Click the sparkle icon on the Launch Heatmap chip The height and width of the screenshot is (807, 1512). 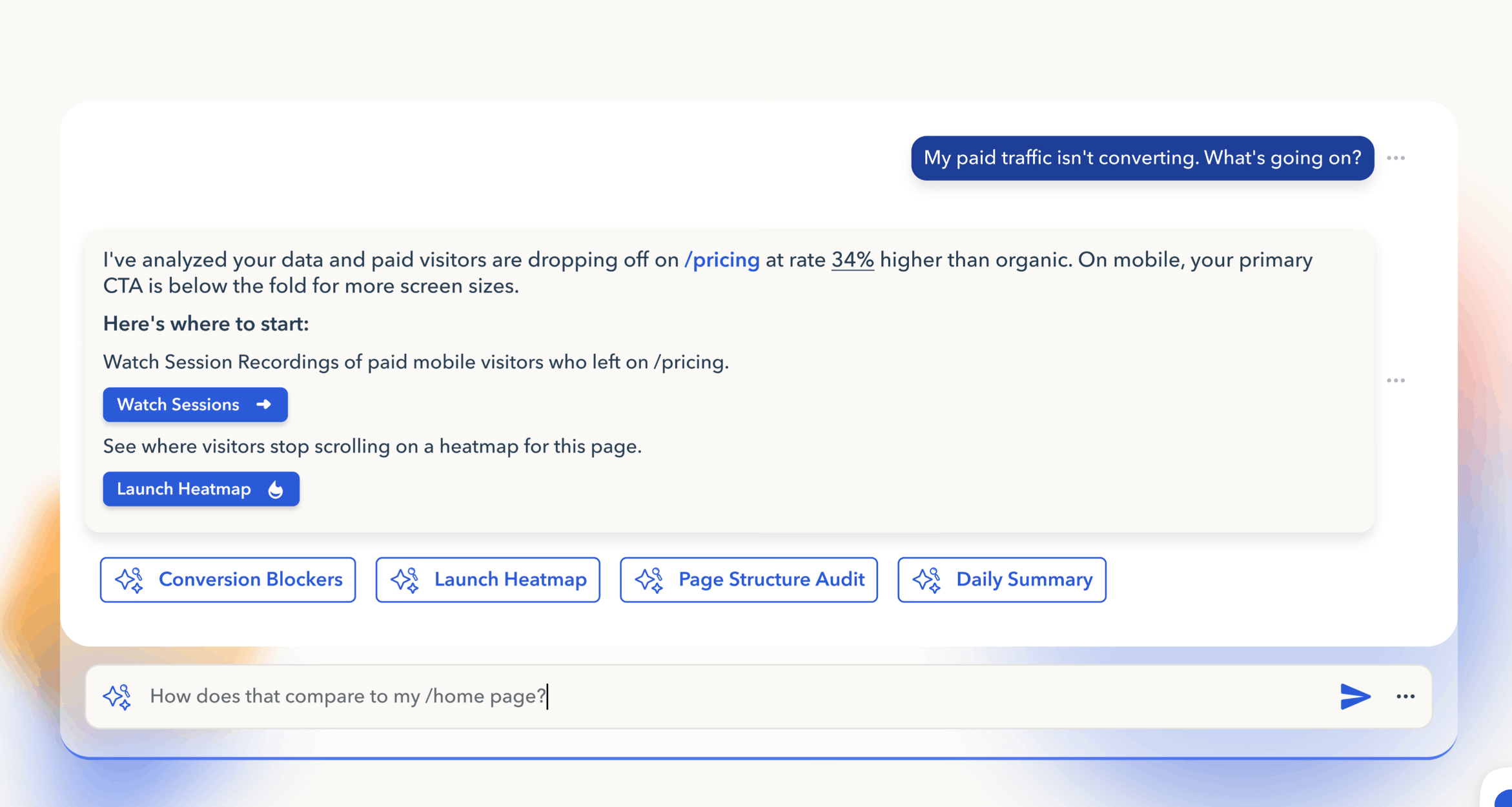click(x=405, y=580)
